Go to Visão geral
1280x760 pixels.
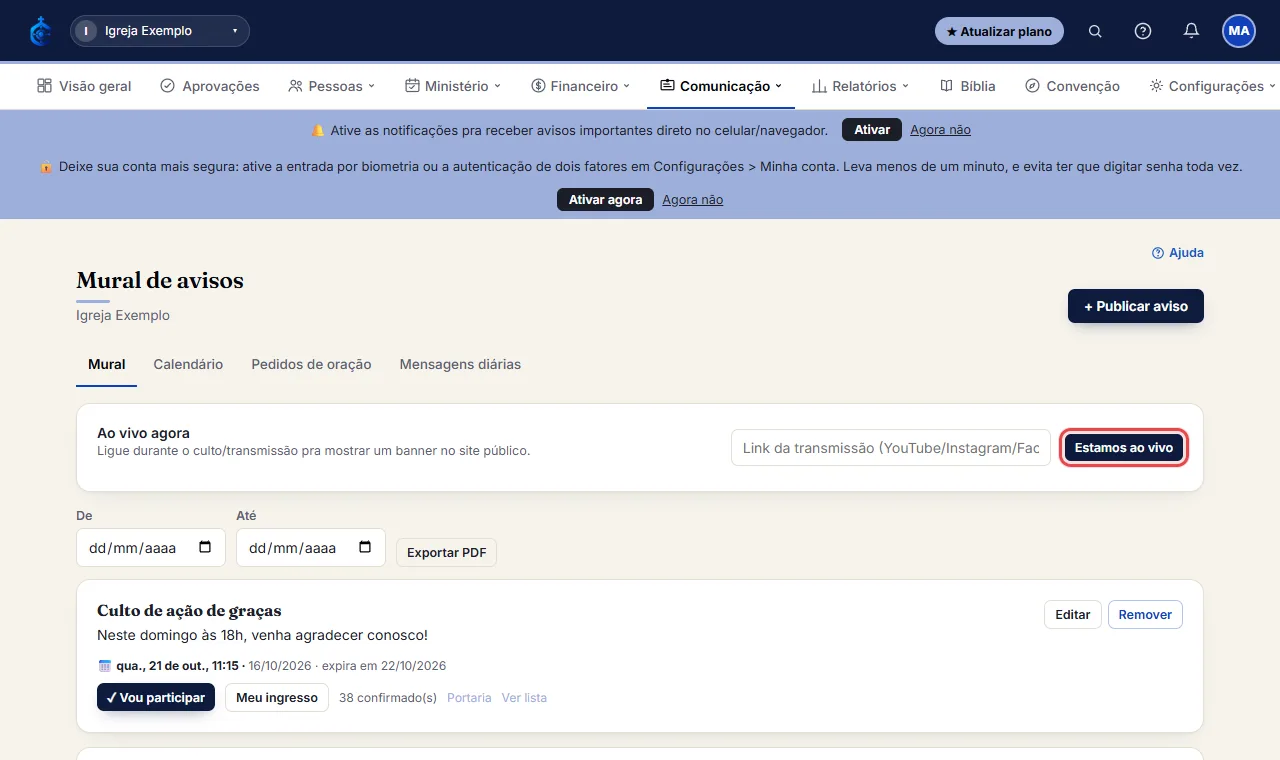click(x=84, y=86)
